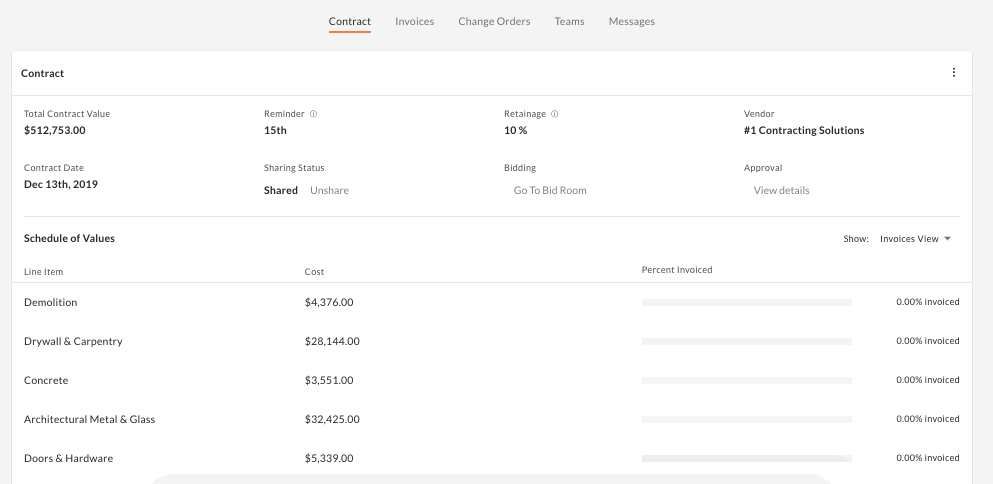This screenshot has width=993, height=484.
Task: Select the Drywall & Carpentry line item
Action: click(73, 341)
